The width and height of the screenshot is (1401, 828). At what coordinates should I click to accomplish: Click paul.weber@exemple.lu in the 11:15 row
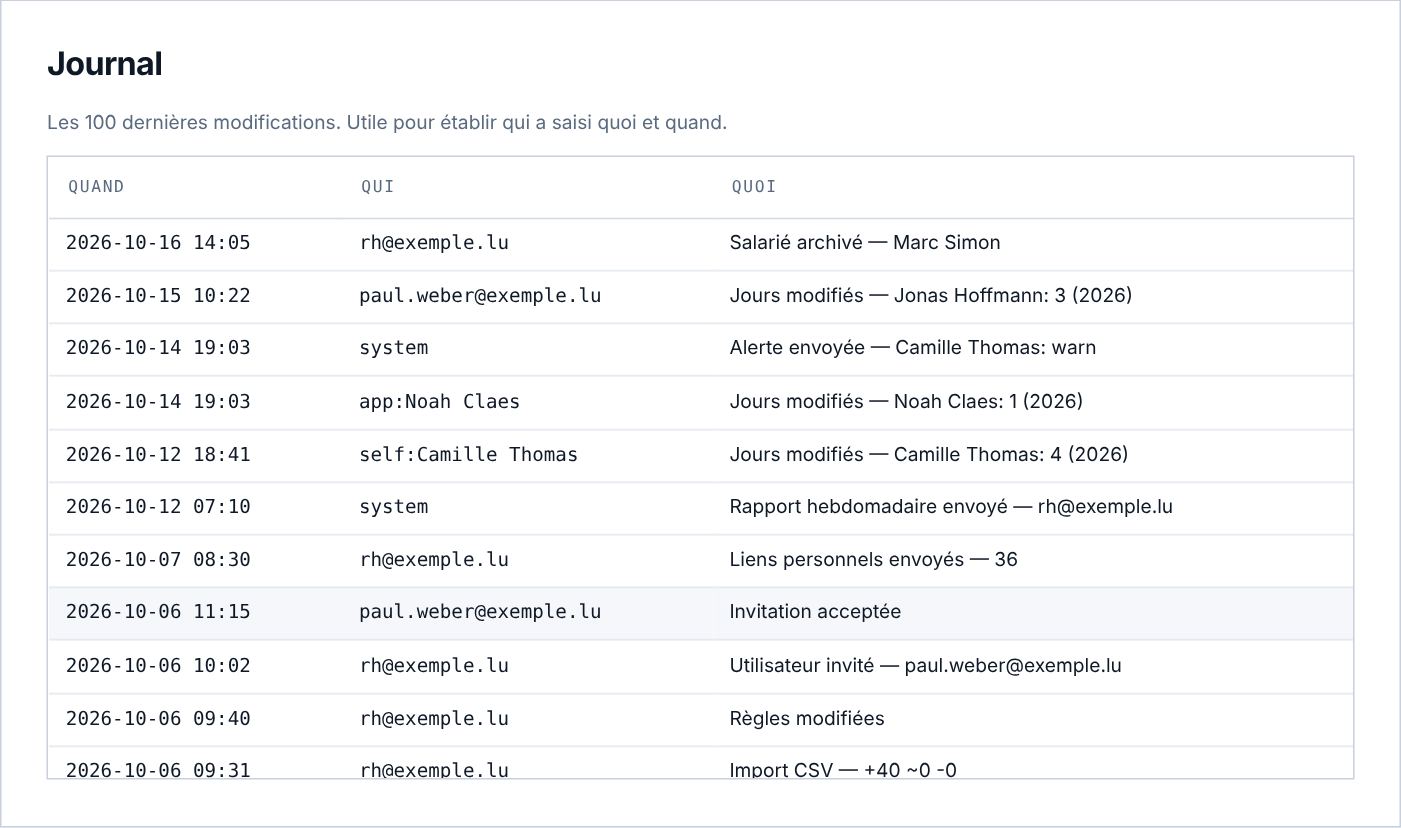point(480,612)
